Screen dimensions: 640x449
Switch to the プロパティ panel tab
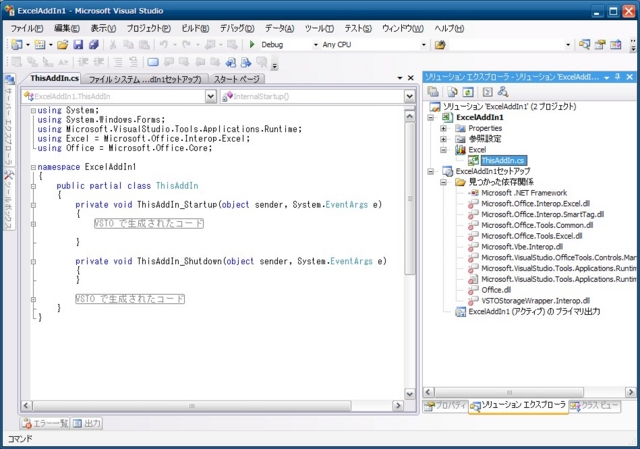click(446, 406)
